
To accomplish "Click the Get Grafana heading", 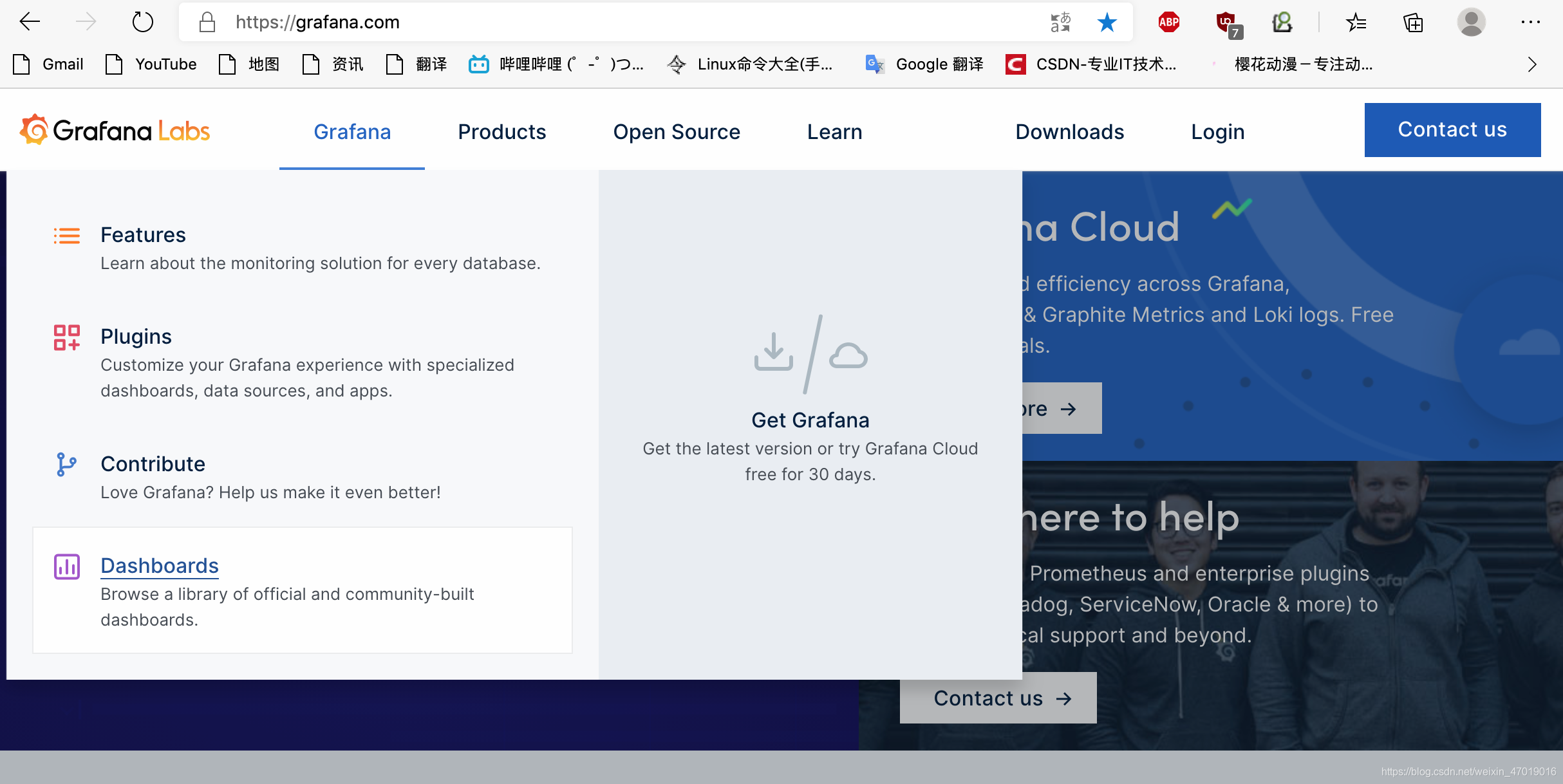I will click(x=810, y=420).
